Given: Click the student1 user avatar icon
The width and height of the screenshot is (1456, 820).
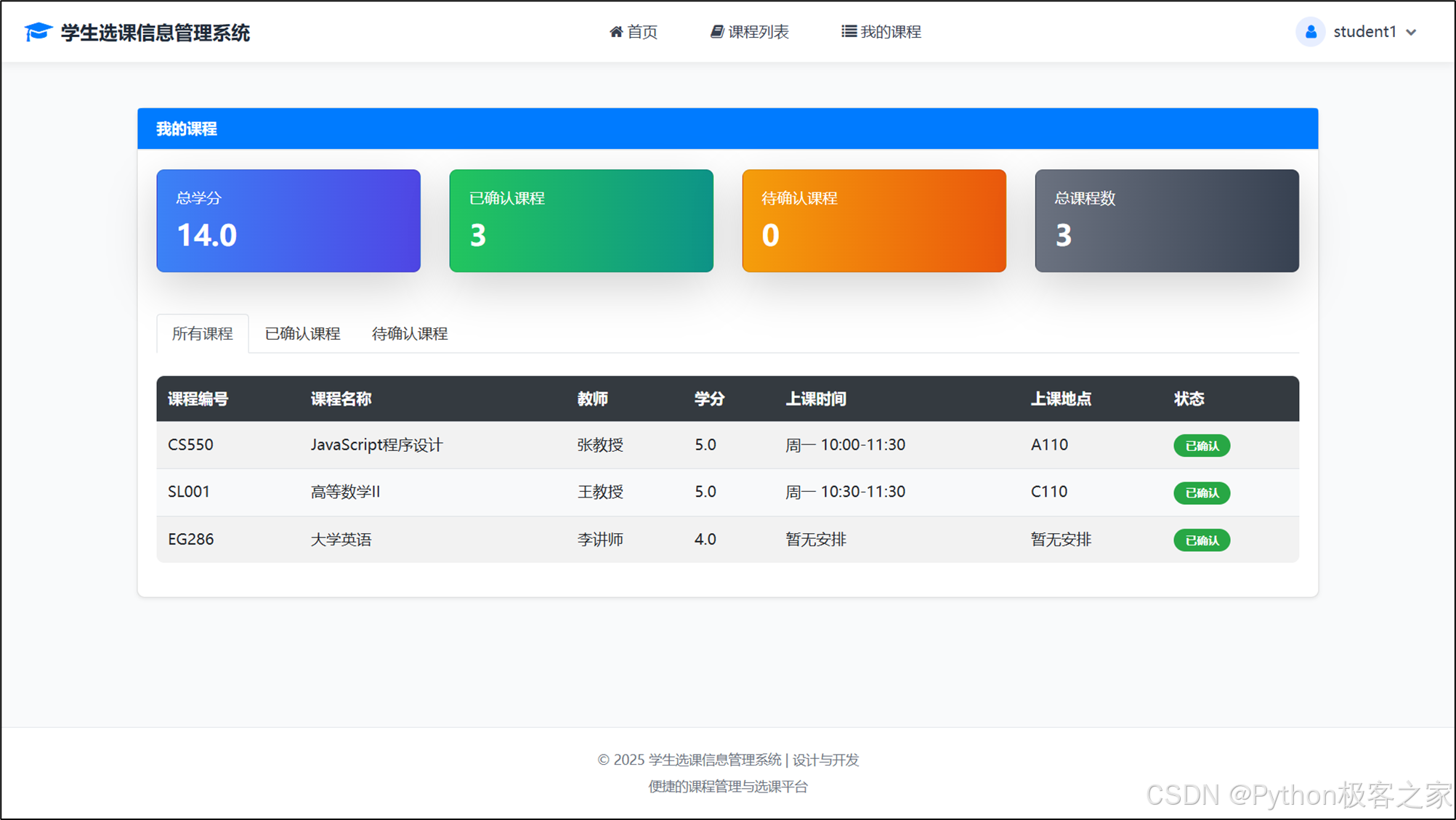Looking at the screenshot, I should (x=1311, y=32).
